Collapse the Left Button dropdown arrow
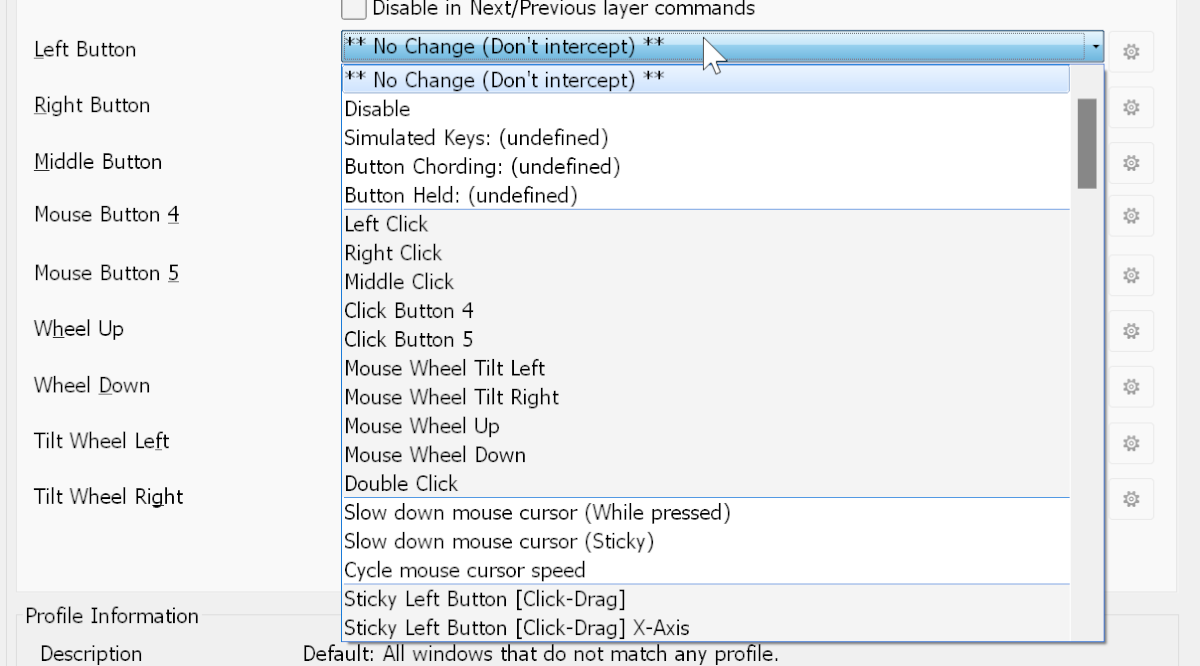The height and width of the screenshot is (666, 1200). point(1095,47)
